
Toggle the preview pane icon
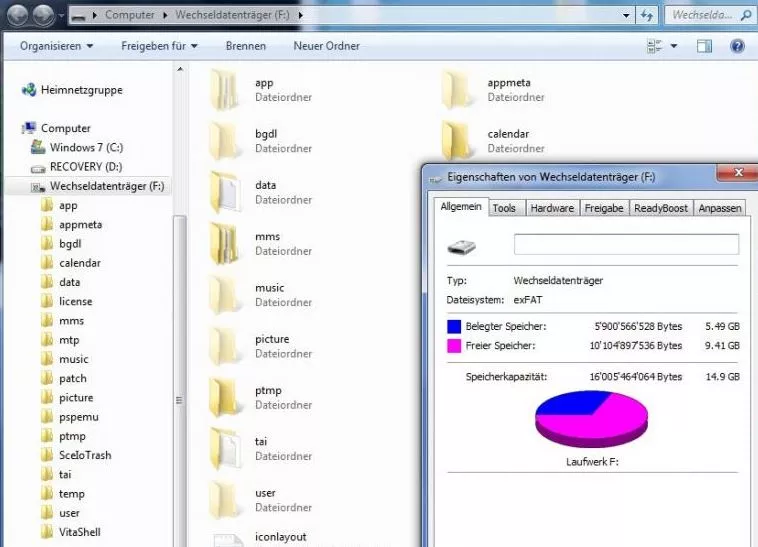click(704, 46)
